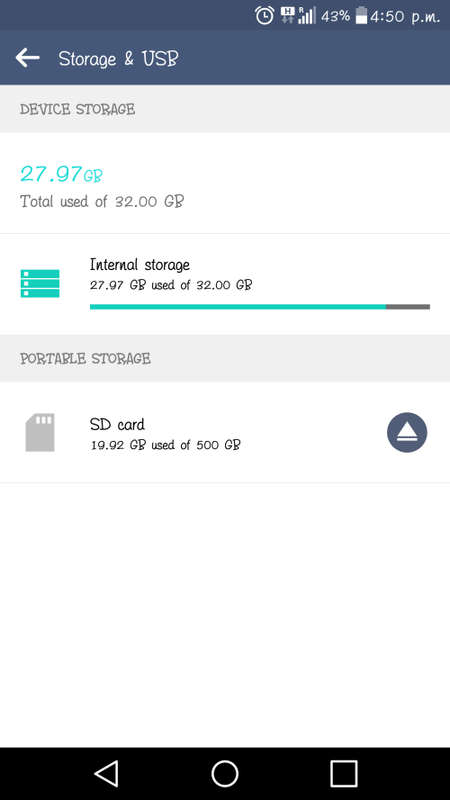Screen dimensions: 450x800
Task: Open Internal storage details
Action: [225, 284]
